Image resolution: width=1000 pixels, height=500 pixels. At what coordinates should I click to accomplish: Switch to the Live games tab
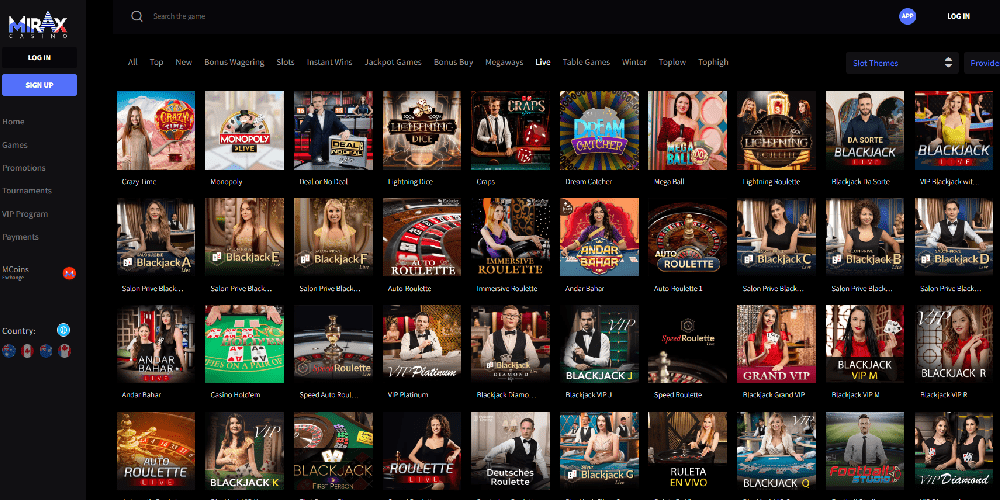tap(543, 62)
